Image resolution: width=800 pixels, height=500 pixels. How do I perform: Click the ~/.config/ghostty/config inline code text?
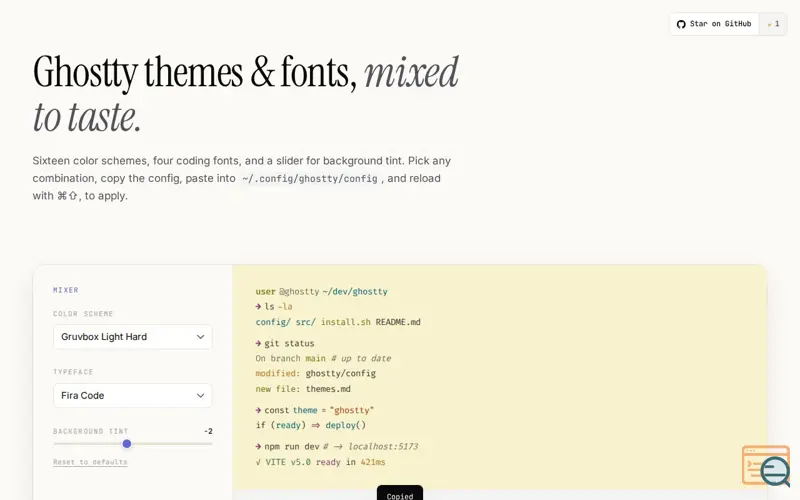coord(310,179)
